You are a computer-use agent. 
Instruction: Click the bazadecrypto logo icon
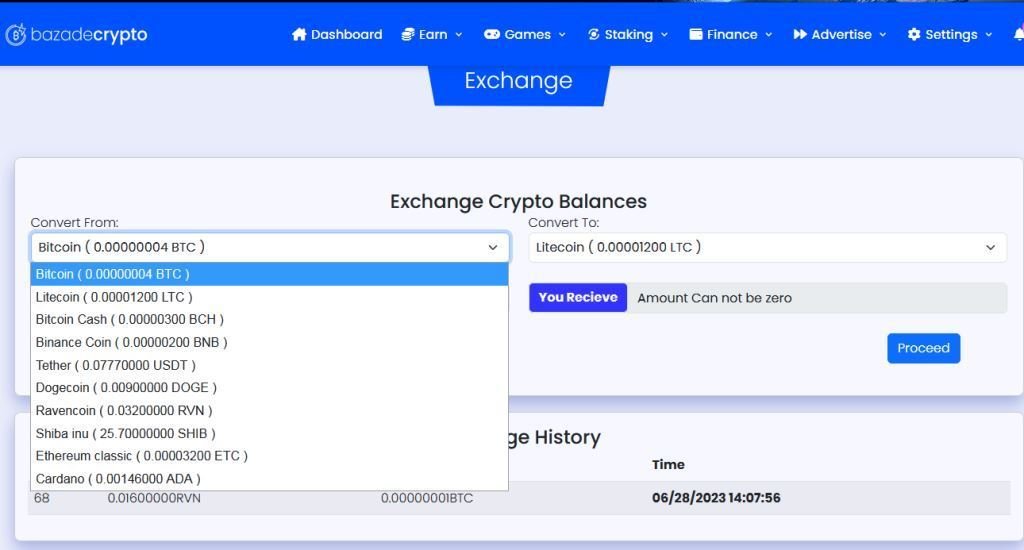click(x=16, y=35)
